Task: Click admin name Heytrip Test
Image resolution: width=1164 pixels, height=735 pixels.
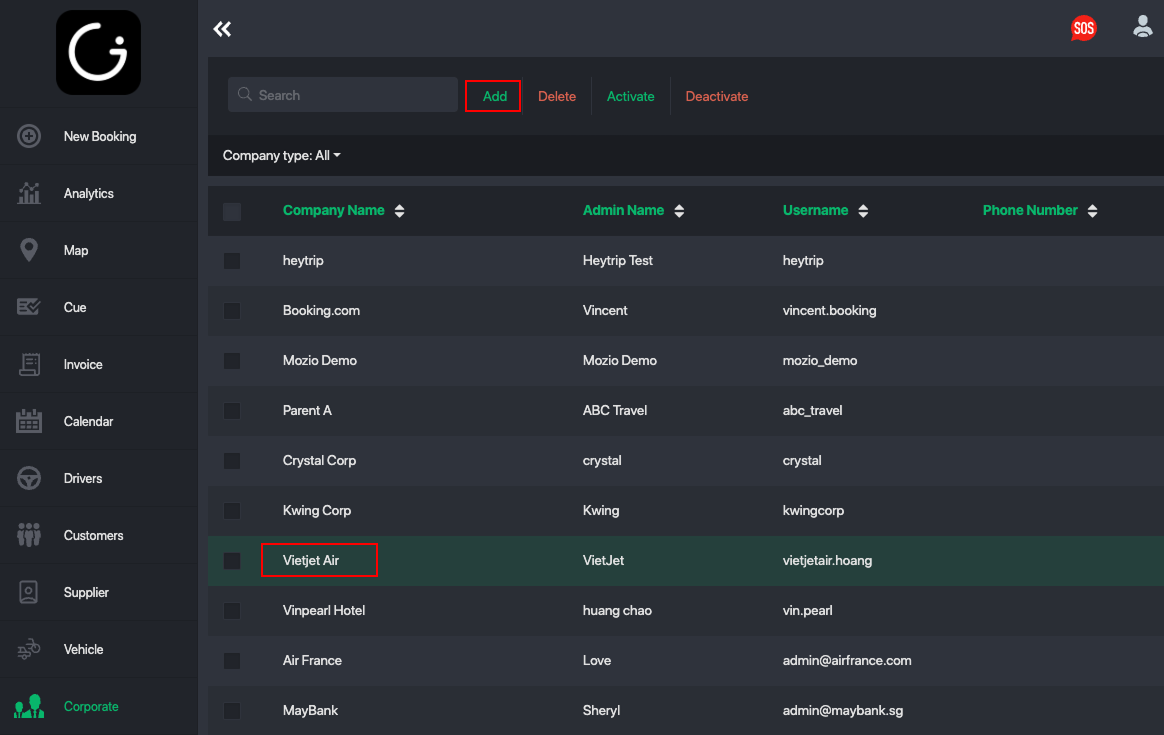Action: (x=618, y=261)
